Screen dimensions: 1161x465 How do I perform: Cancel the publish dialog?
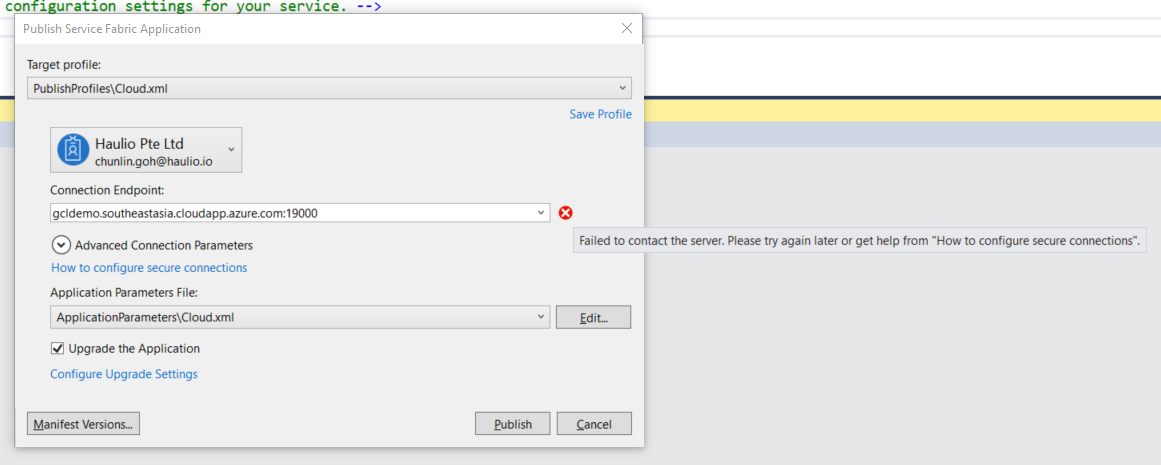click(594, 424)
